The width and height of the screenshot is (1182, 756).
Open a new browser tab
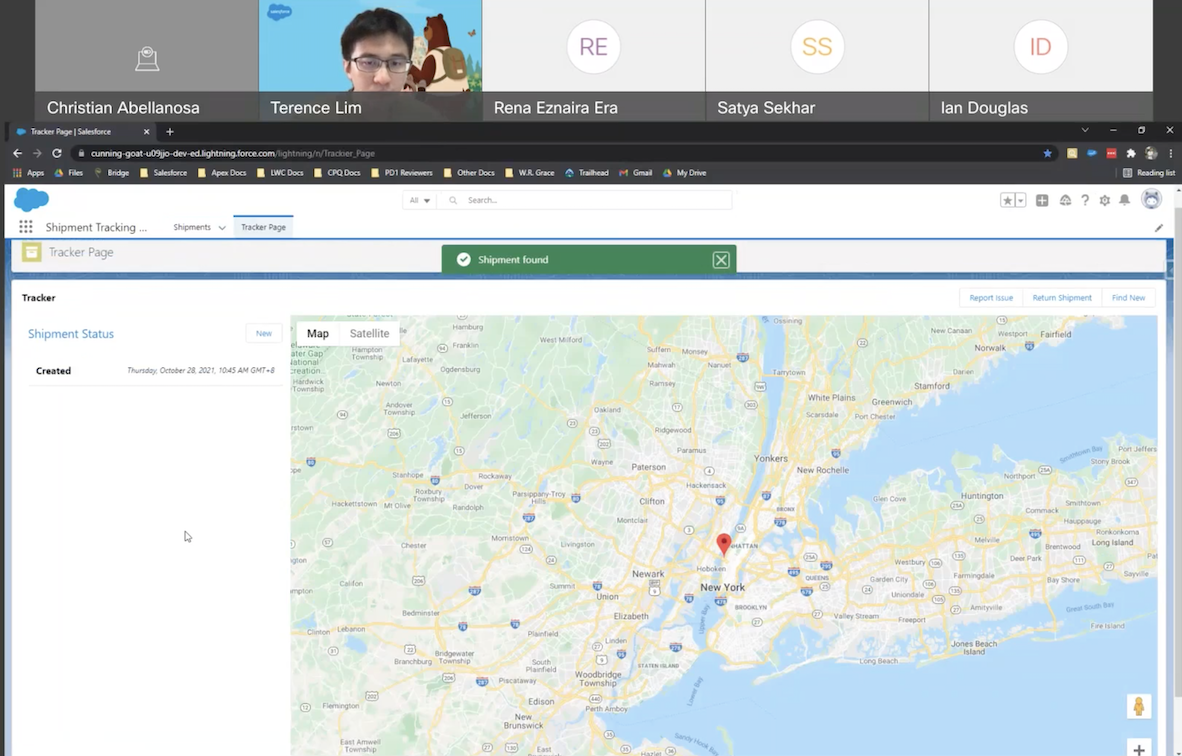pyautogui.click(x=170, y=131)
